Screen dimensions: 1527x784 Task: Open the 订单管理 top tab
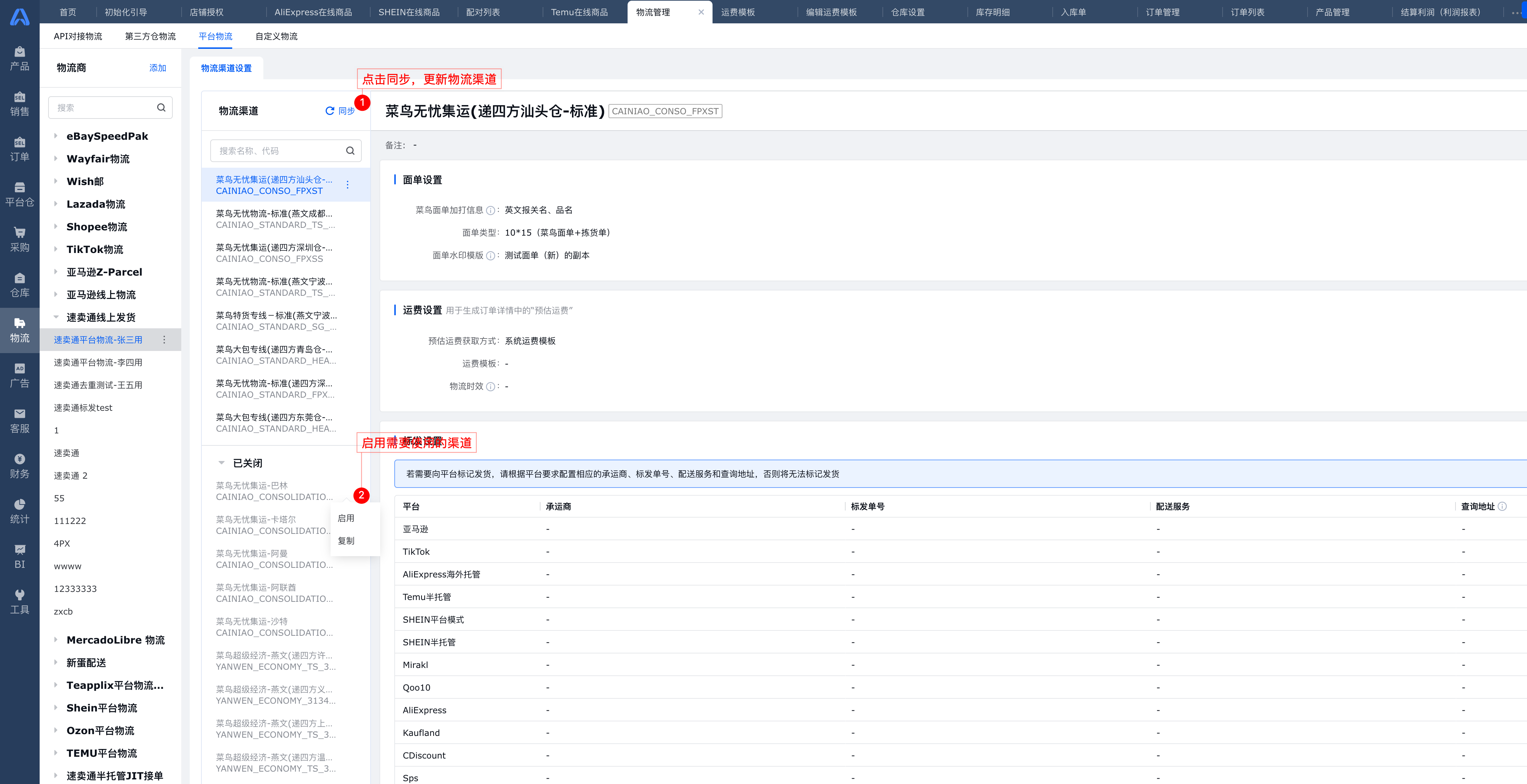[1162, 12]
